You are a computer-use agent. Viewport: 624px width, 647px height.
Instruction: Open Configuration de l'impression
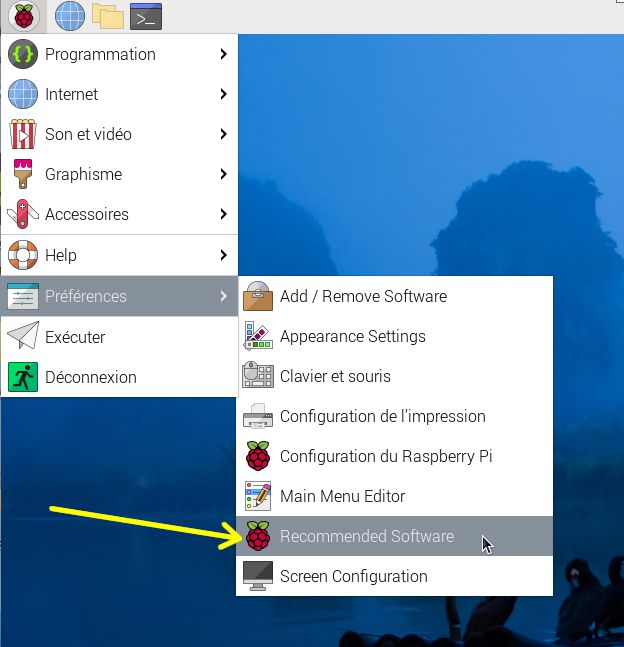tap(395, 416)
